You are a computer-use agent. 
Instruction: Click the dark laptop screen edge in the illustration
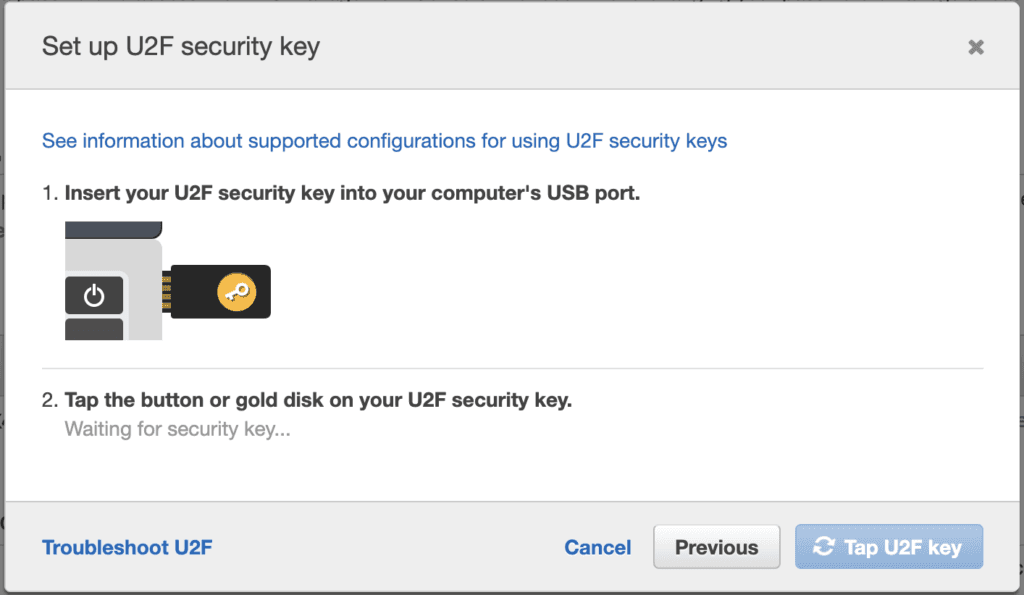(112, 230)
